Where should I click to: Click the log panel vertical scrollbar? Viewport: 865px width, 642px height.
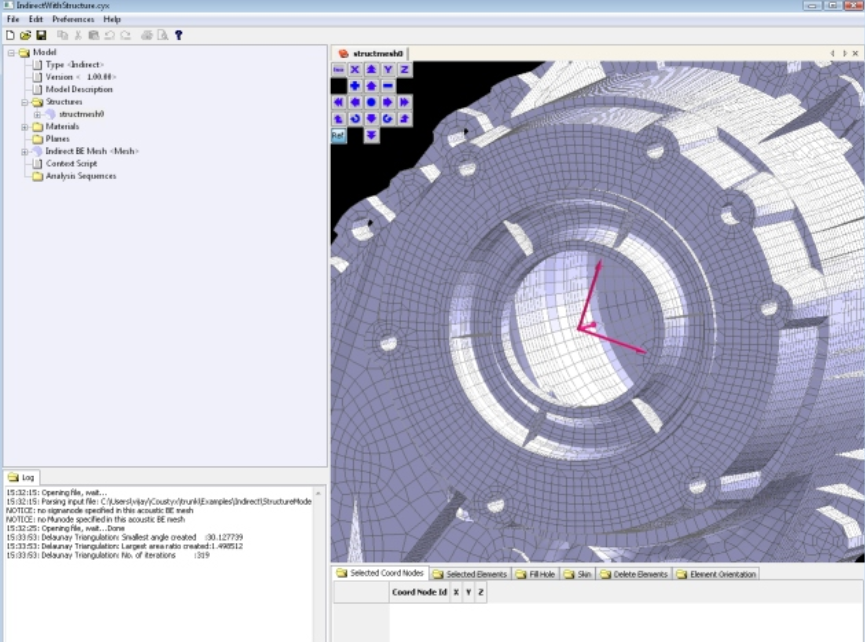click(318, 563)
